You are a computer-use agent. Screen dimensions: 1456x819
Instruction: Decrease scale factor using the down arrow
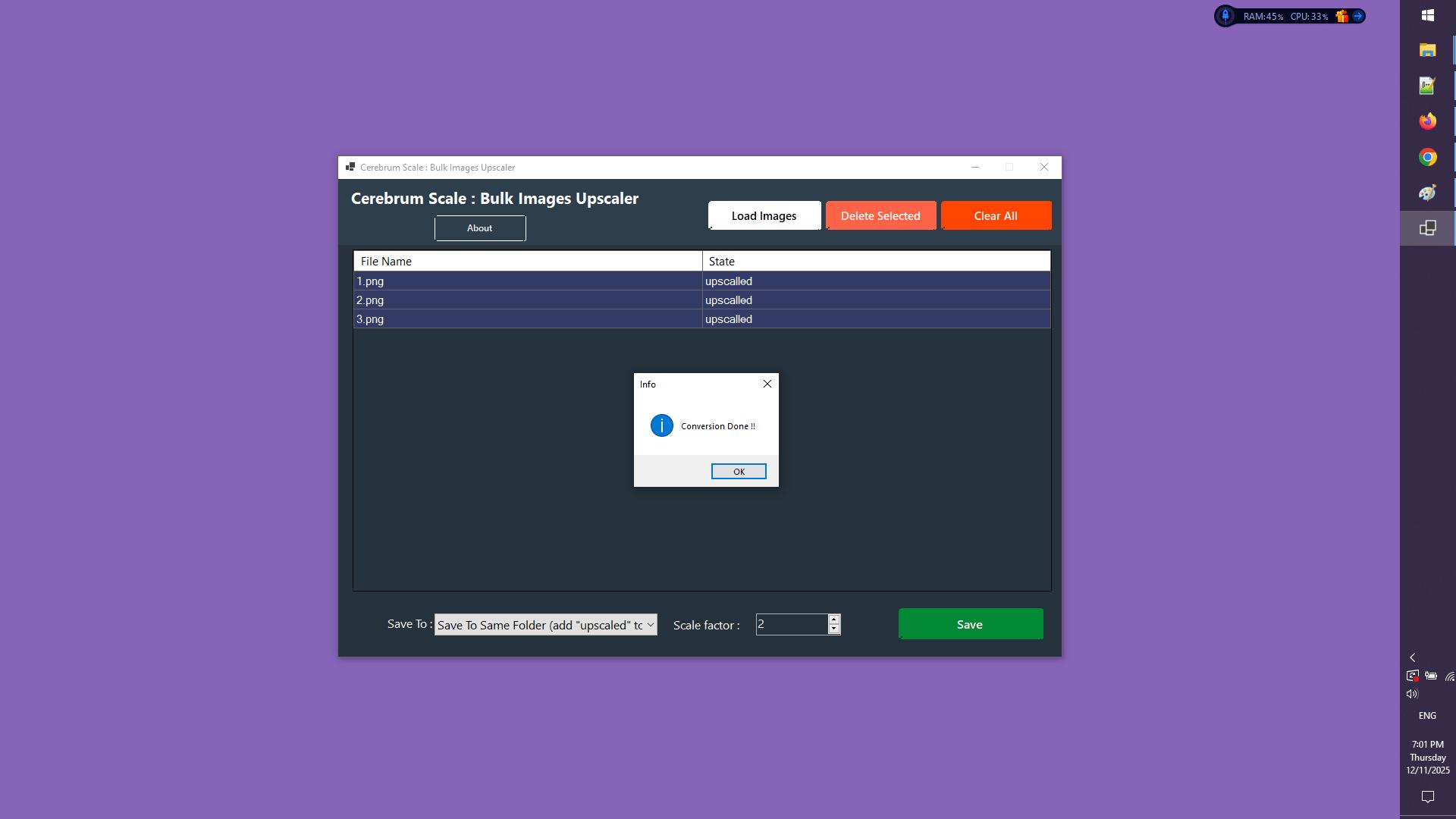click(x=833, y=629)
